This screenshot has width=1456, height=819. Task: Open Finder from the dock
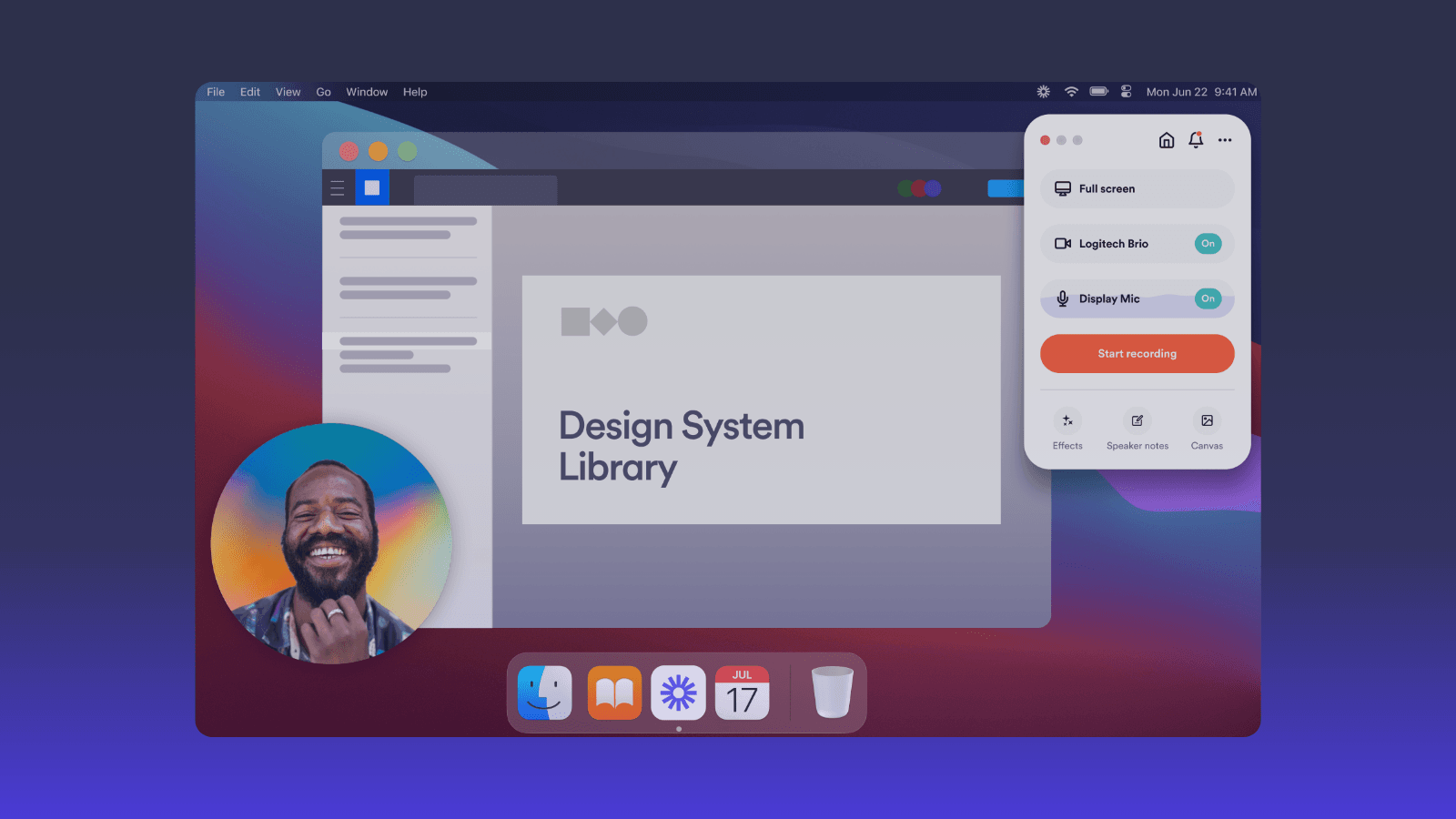(545, 693)
